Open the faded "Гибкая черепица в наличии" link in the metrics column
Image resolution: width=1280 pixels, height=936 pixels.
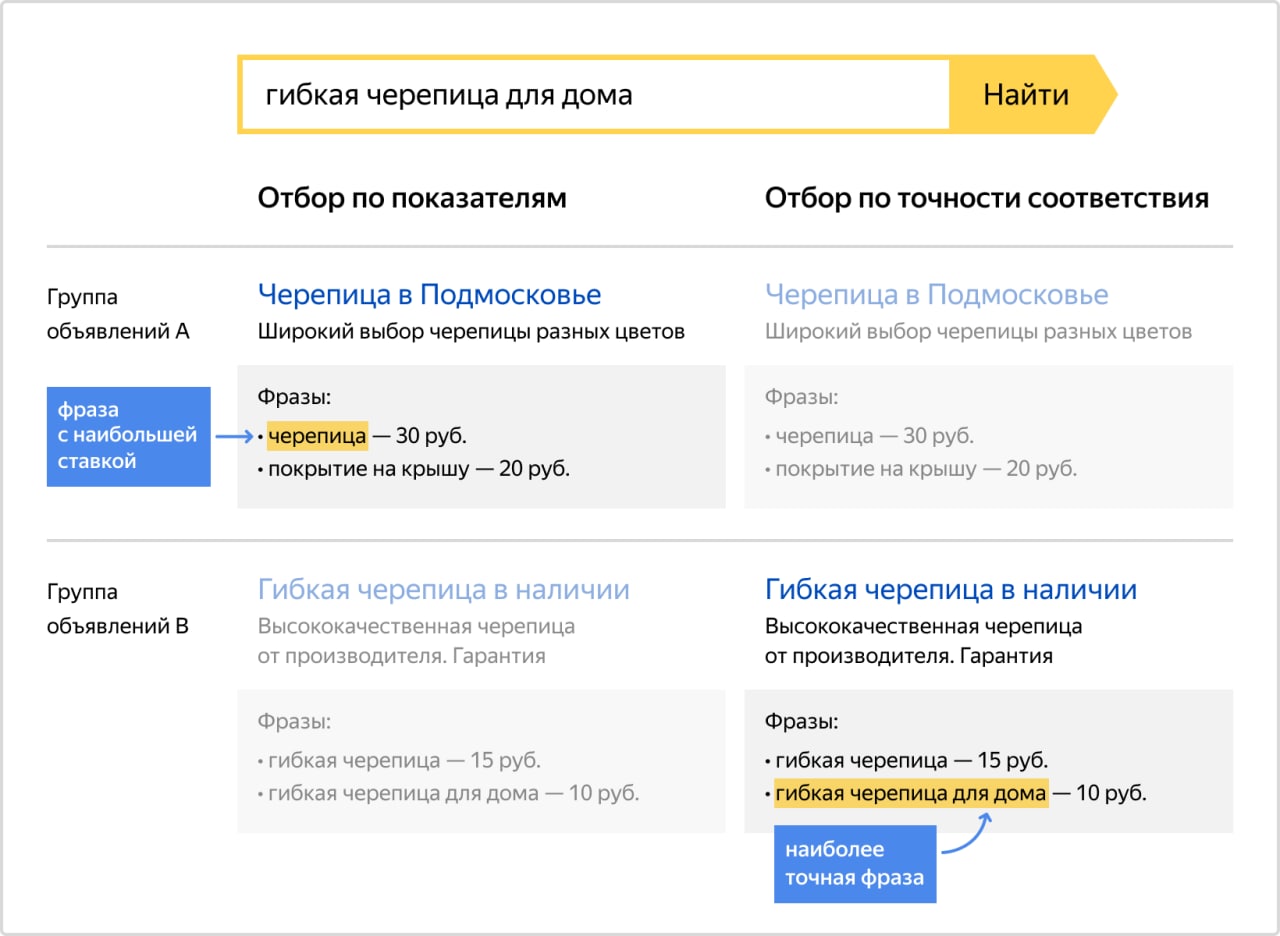443,590
